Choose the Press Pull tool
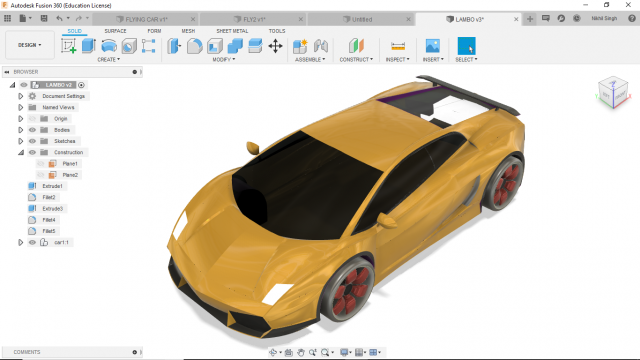The image size is (640, 360). click(x=174, y=46)
